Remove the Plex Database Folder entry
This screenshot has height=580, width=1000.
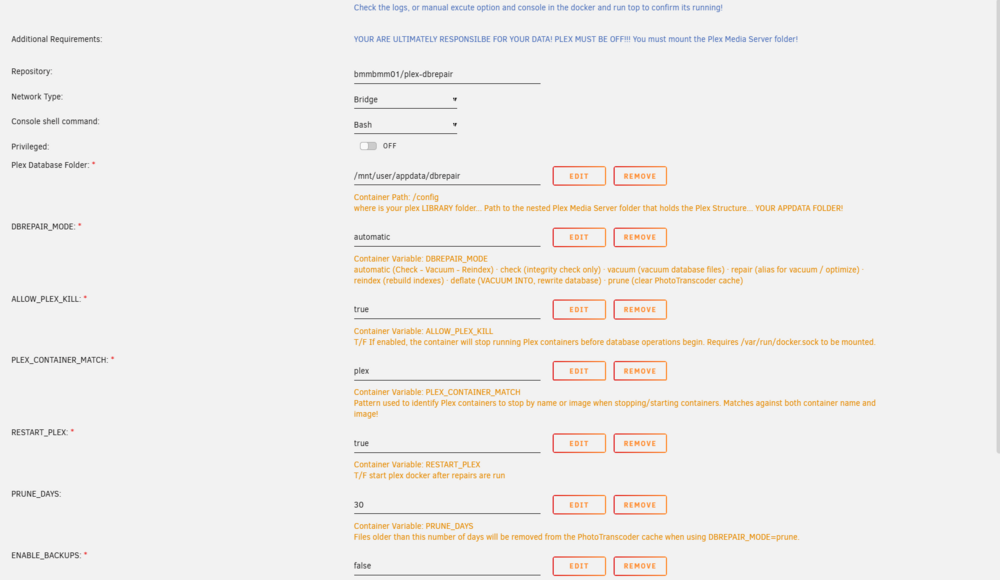click(x=640, y=176)
